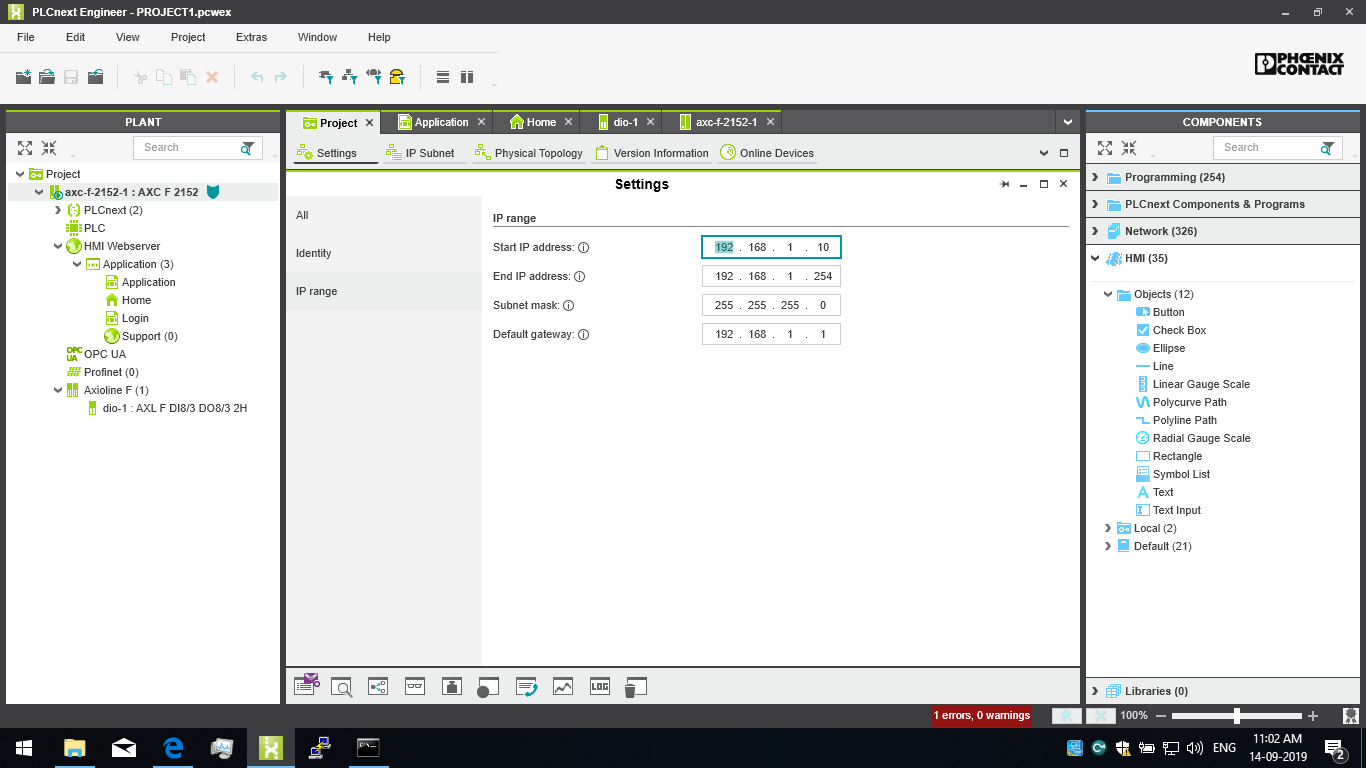Screen dimensions: 1366x768
Task: Open the Logic Analyzer chart icon
Action: click(x=563, y=686)
